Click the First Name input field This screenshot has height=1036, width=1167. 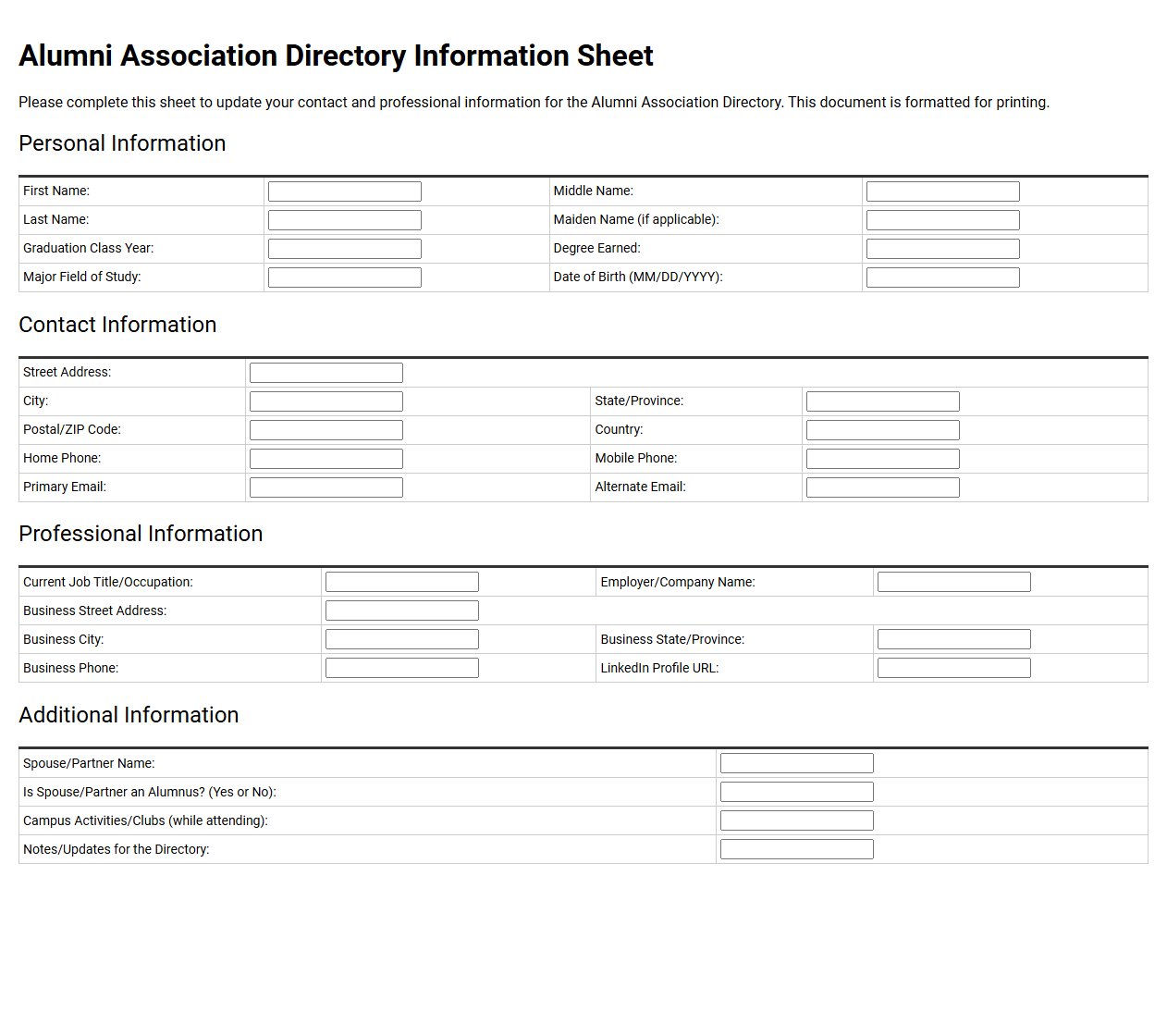click(x=345, y=191)
